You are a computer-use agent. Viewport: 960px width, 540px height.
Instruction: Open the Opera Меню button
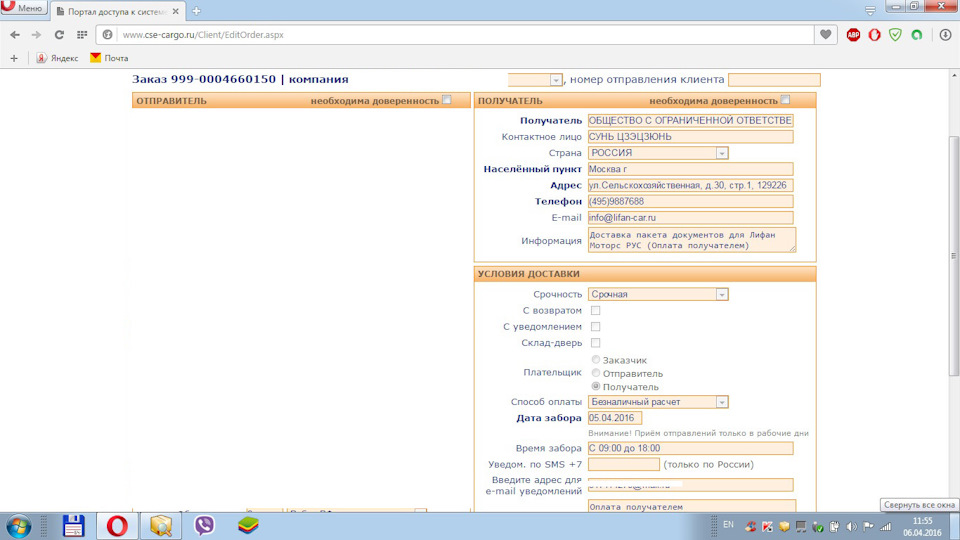24,8
